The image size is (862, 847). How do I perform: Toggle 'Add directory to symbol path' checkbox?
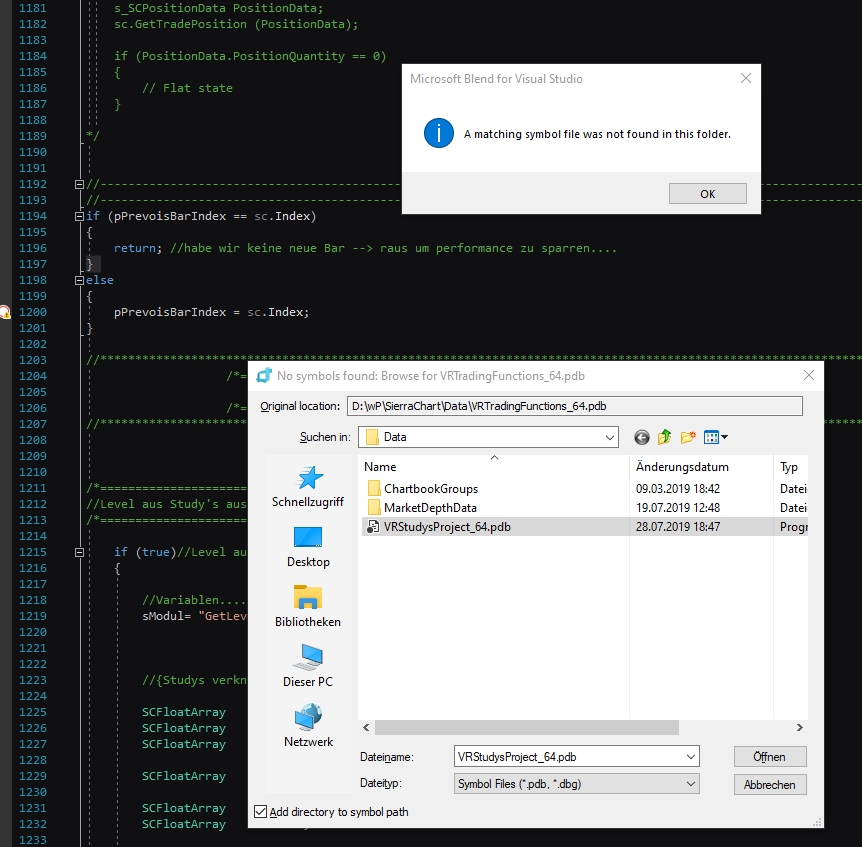261,811
